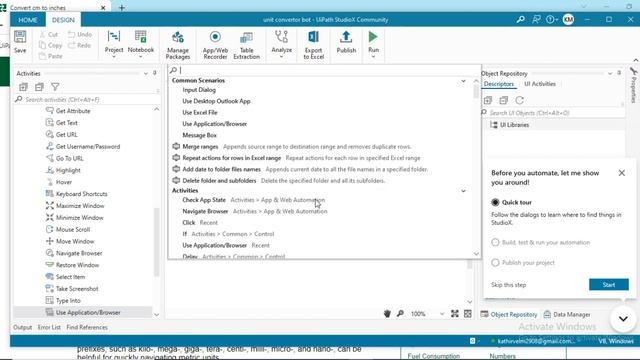Choose Message Box from list
The image size is (640, 360).
tap(199, 135)
